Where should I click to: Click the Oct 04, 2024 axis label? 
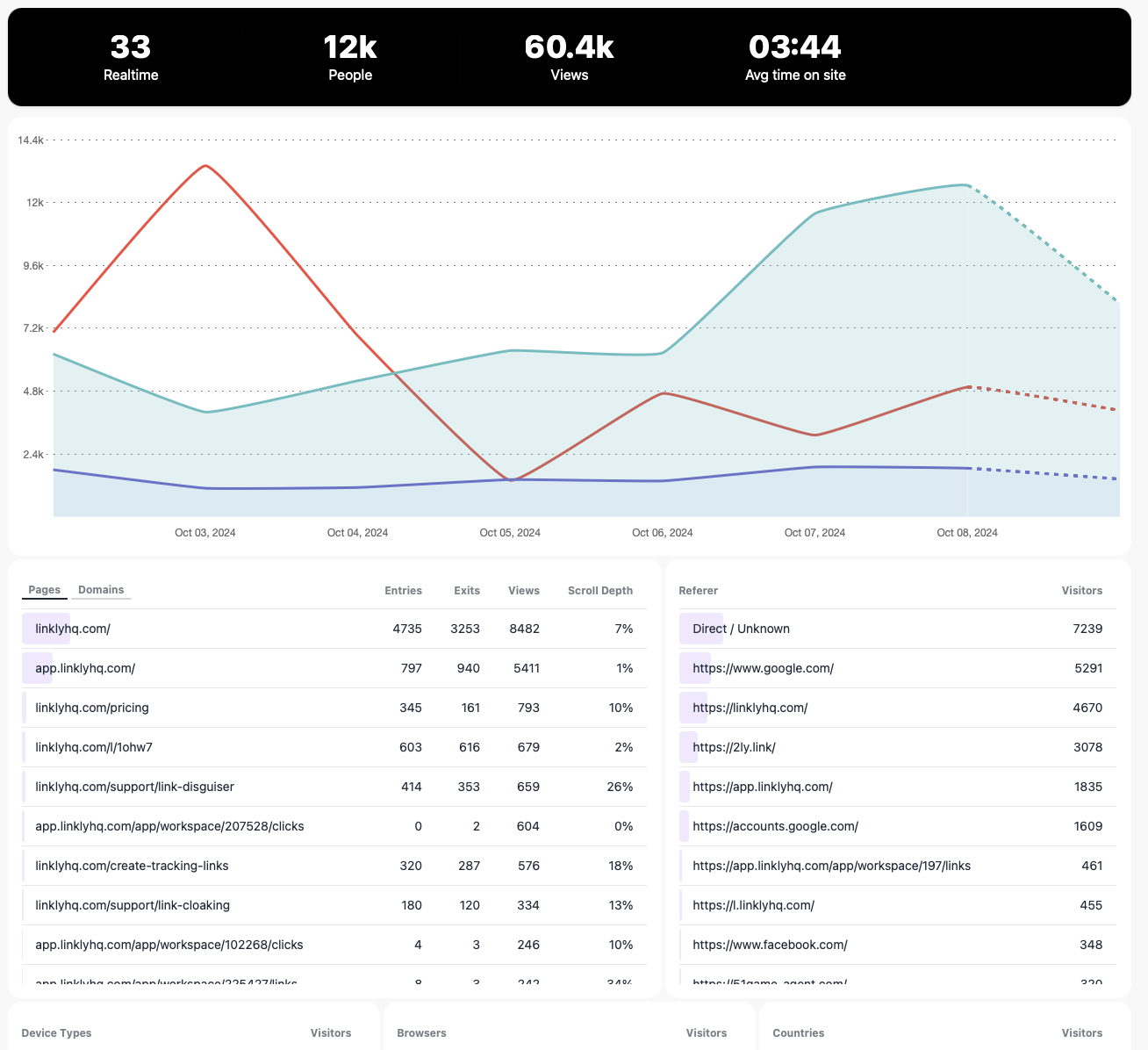click(x=357, y=533)
